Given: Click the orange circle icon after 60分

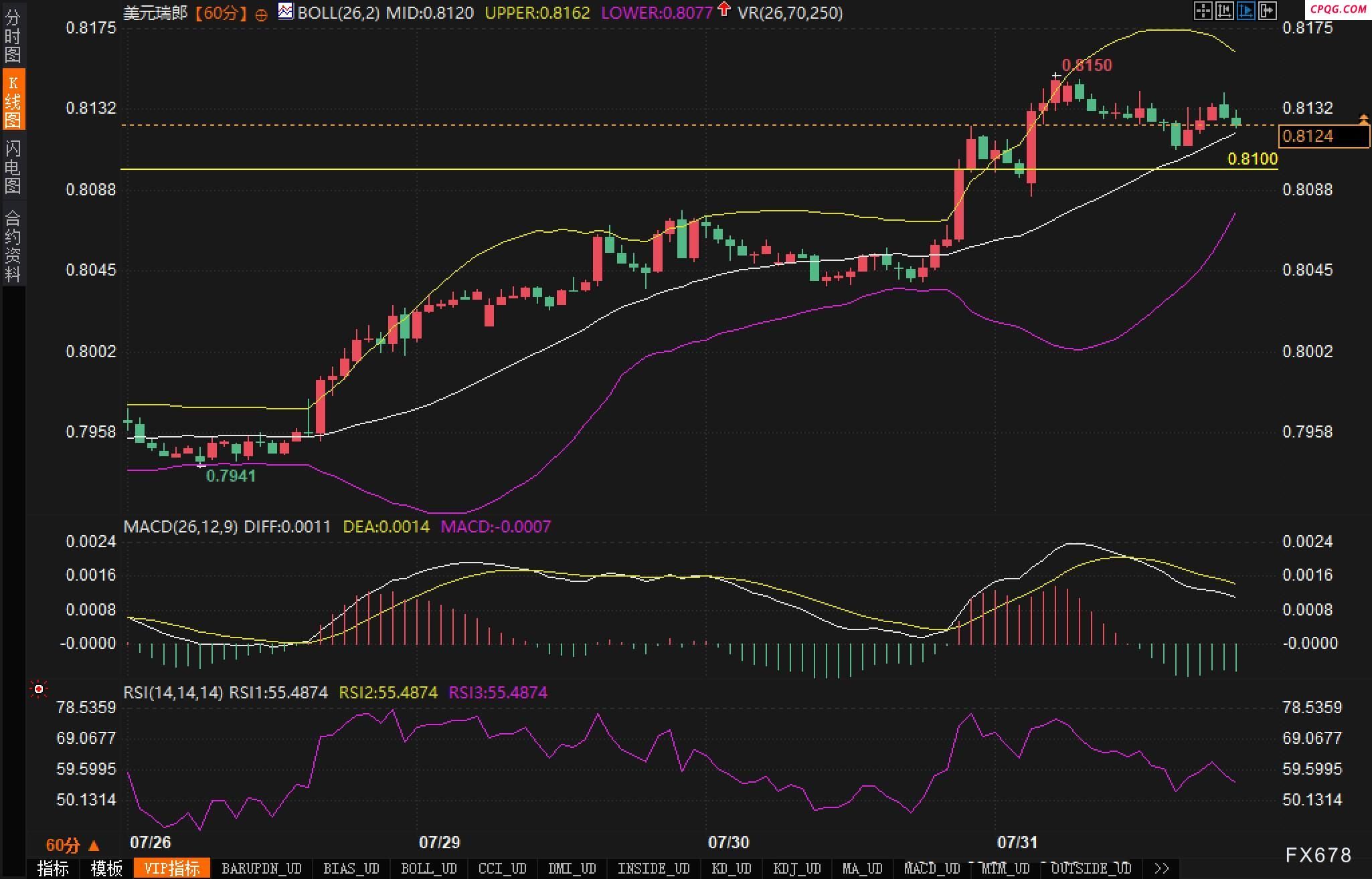Looking at the screenshot, I should coord(262,14).
